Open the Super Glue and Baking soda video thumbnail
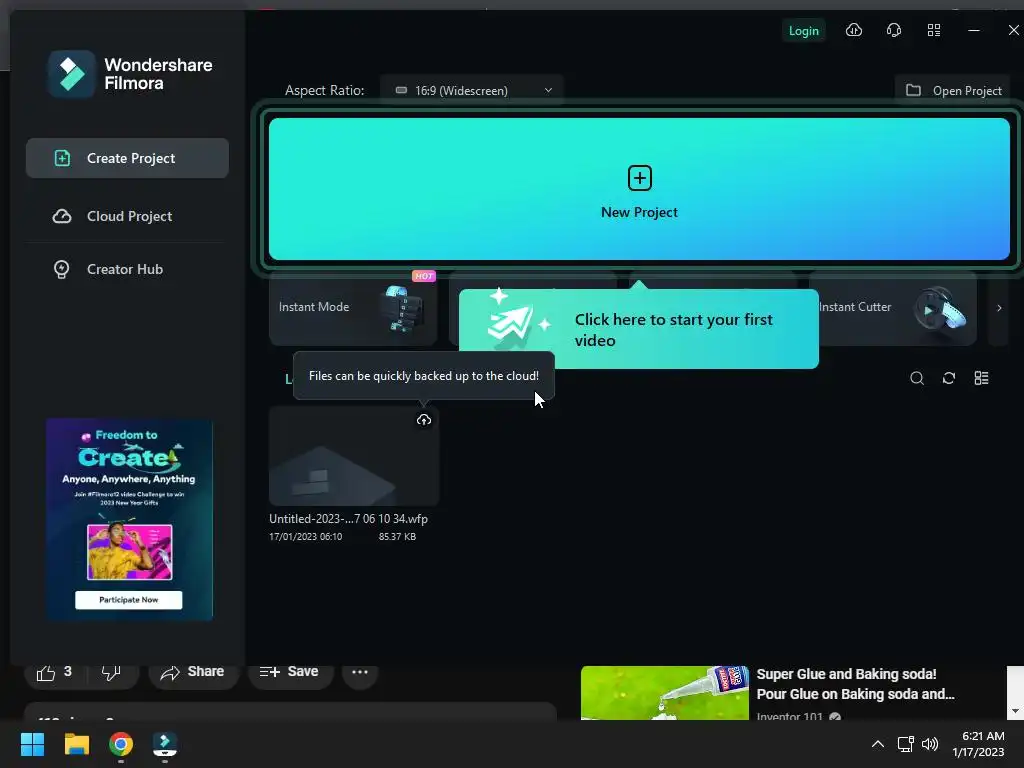 (665, 693)
